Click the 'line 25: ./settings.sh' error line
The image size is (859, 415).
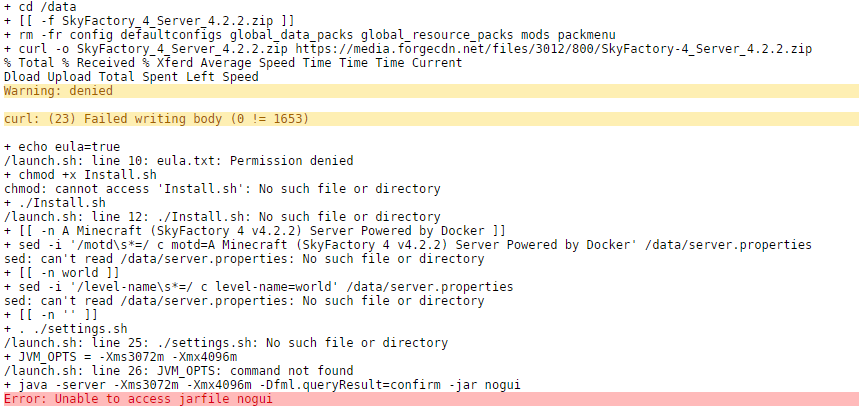pos(226,343)
